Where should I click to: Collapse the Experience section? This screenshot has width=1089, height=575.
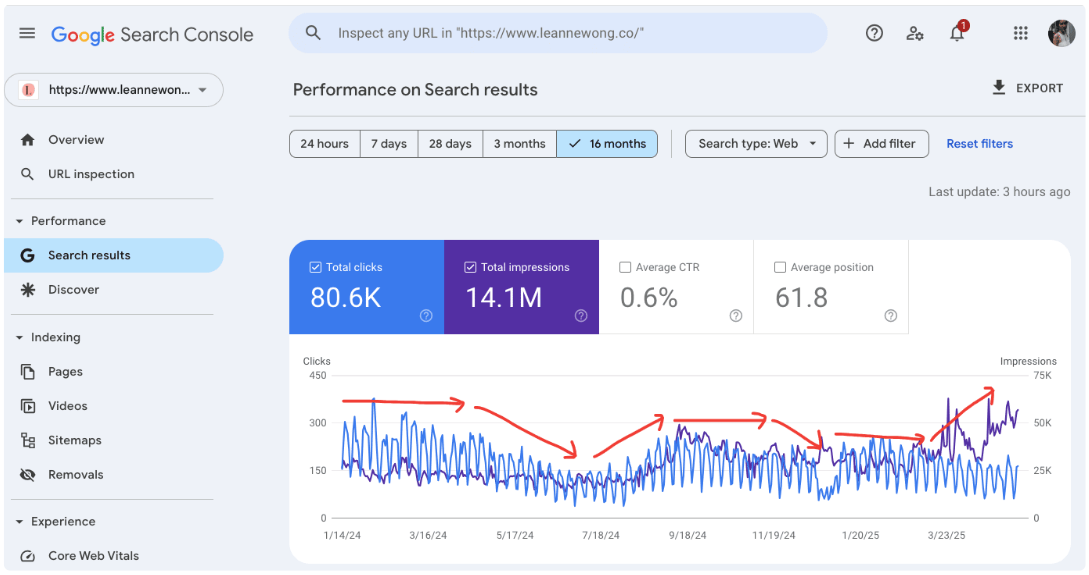point(19,522)
